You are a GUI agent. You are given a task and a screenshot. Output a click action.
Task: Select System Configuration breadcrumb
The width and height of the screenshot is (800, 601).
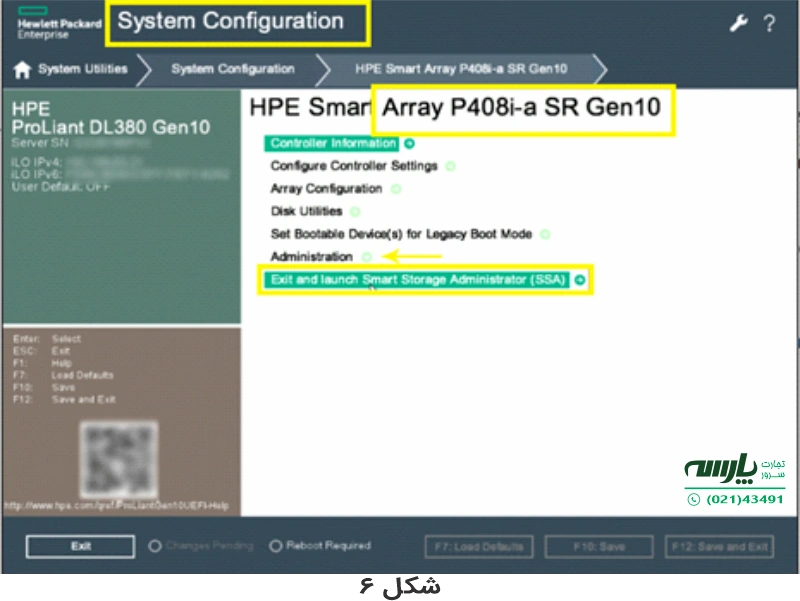pos(232,70)
